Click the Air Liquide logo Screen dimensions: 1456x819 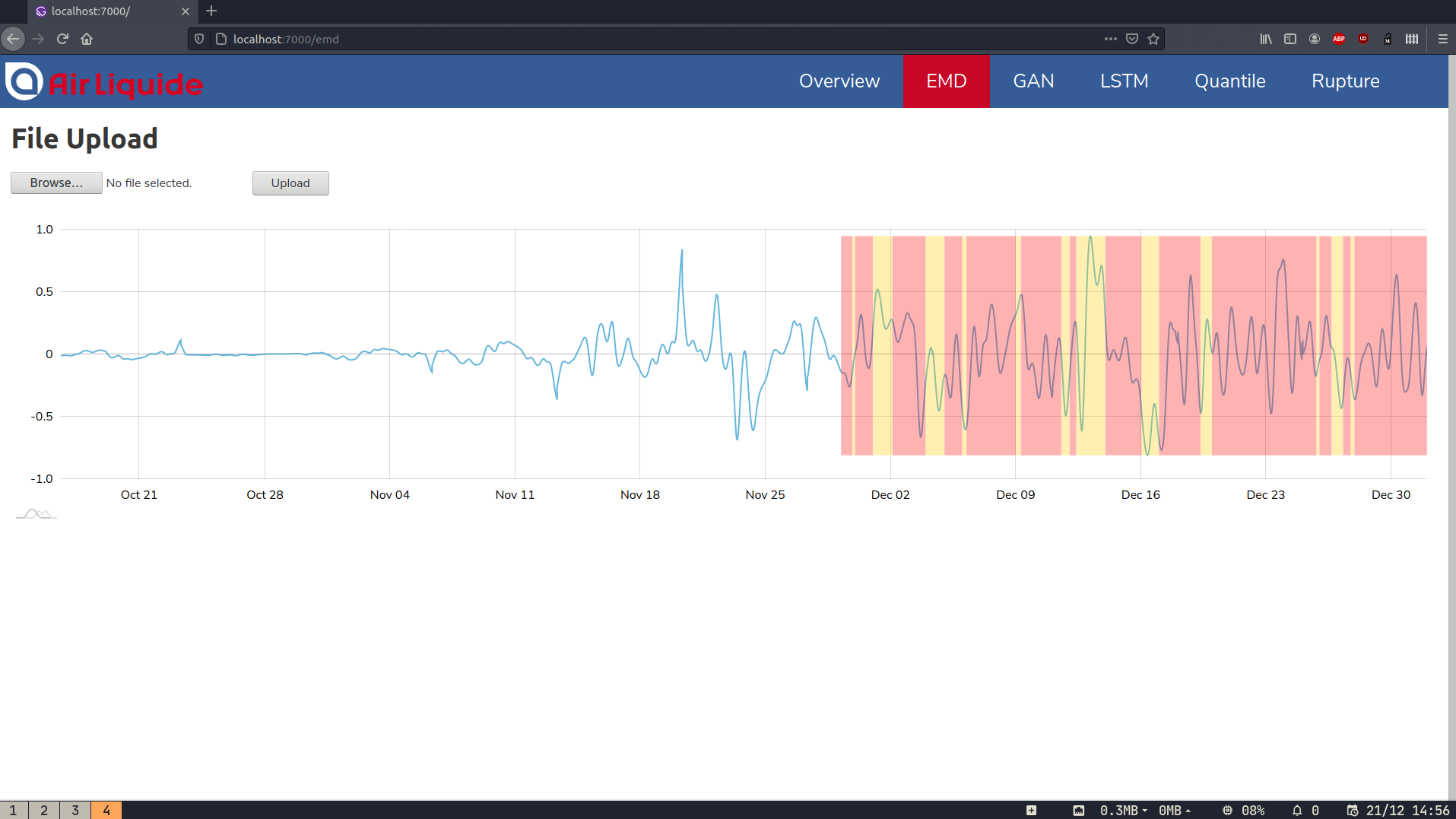tap(104, 82)
